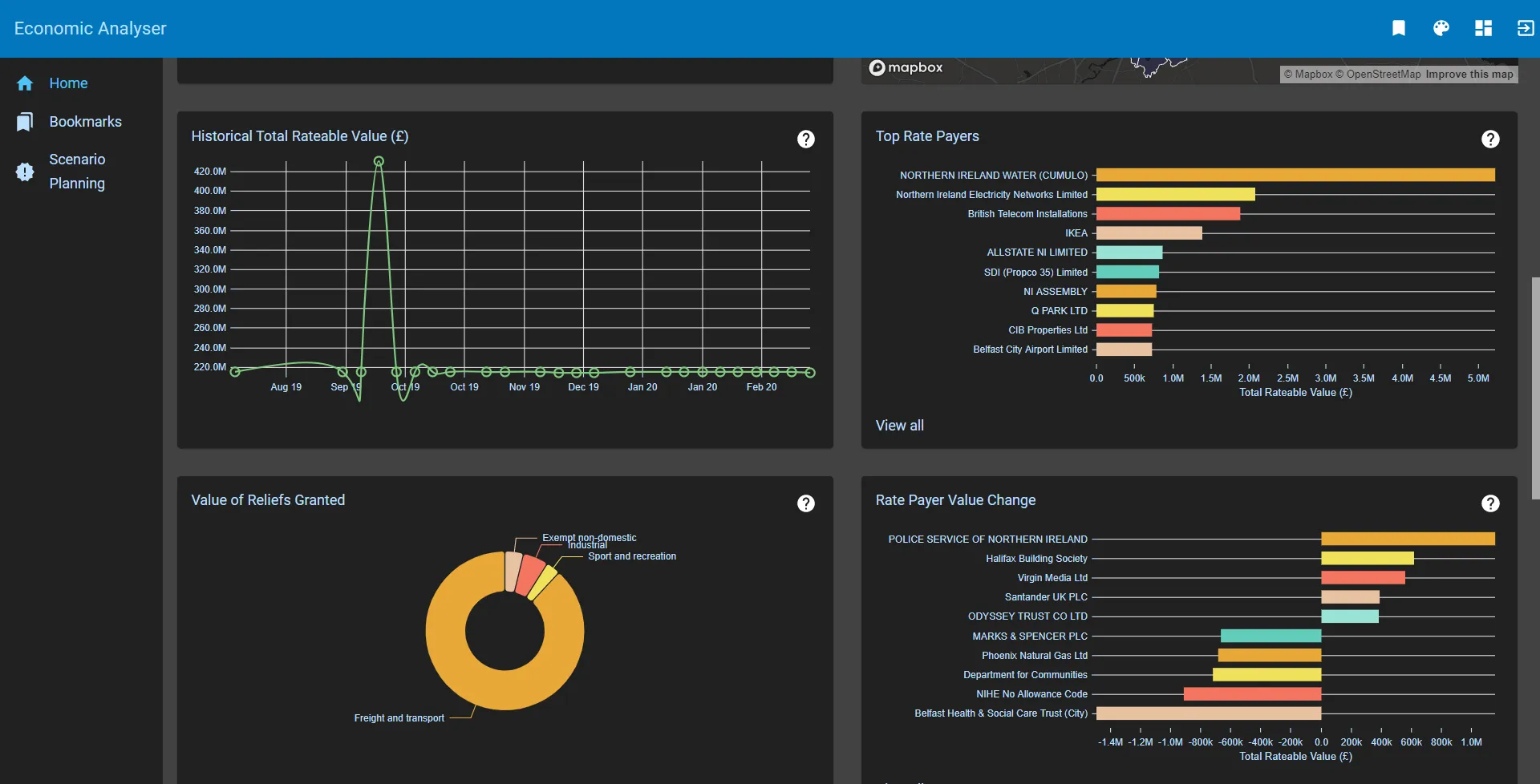
Task: Open Bookmarks in the sidebar
Action: pos(86,122)
